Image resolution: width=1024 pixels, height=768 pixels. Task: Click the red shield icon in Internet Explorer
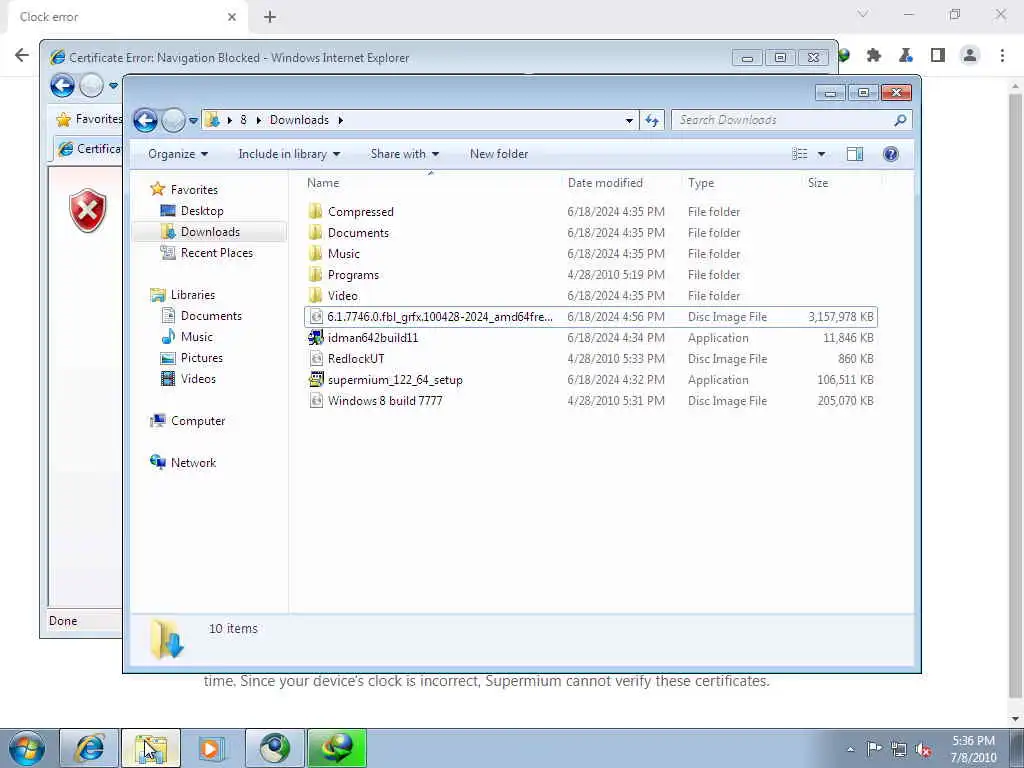tap(88, 210)
